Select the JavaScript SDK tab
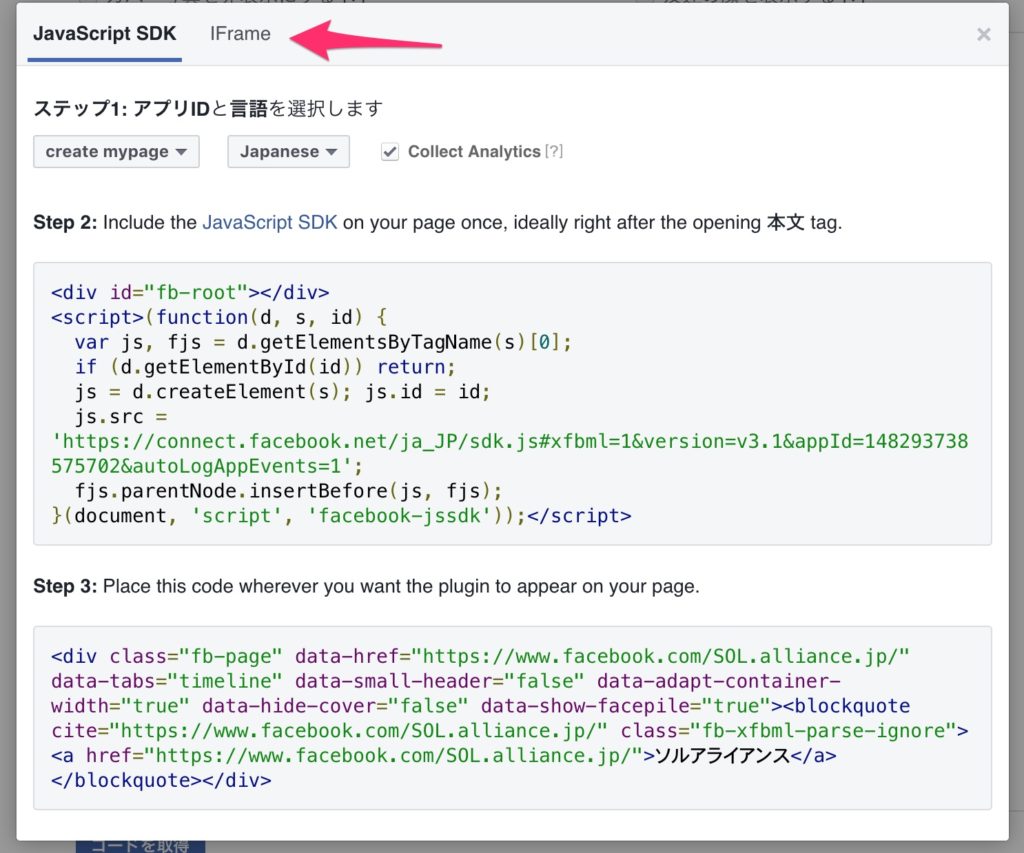This screenshot has height=853, width=1024. [x=104, y=34]
